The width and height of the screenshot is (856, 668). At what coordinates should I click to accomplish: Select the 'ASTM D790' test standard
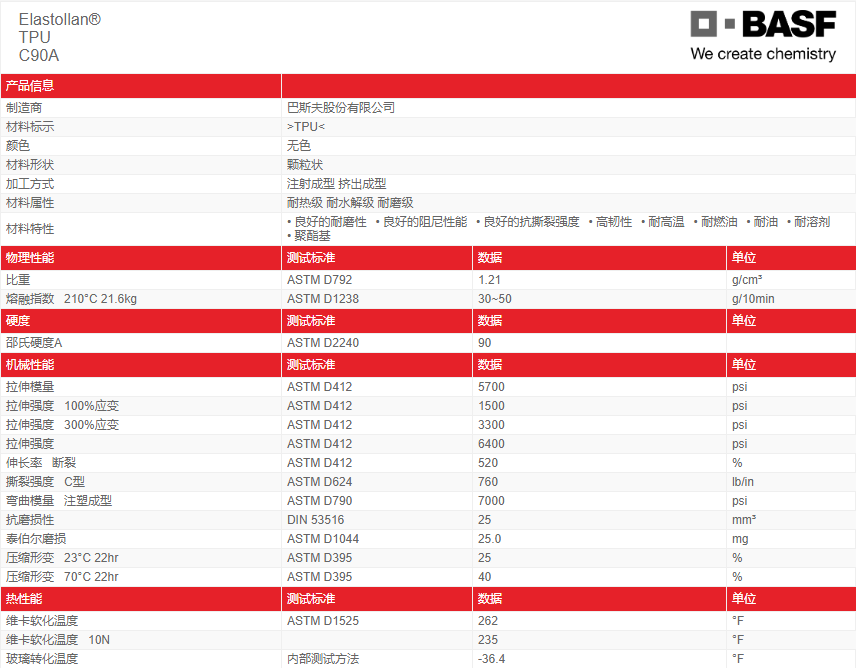[x=319, y=501]
